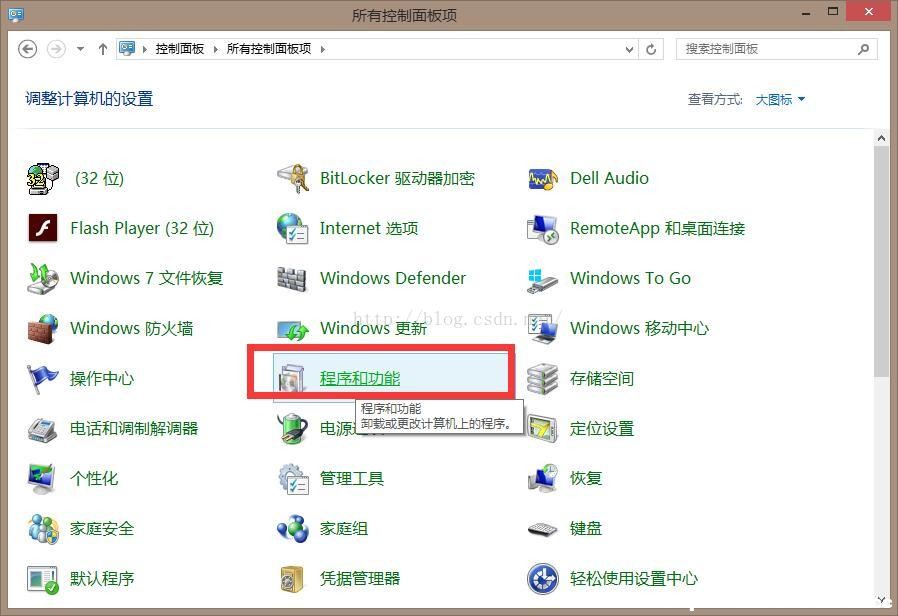Open the 电话和调制解调器 phone icon
The width and height of the screenshot is (898, 616).
click(x=43, y=429)
